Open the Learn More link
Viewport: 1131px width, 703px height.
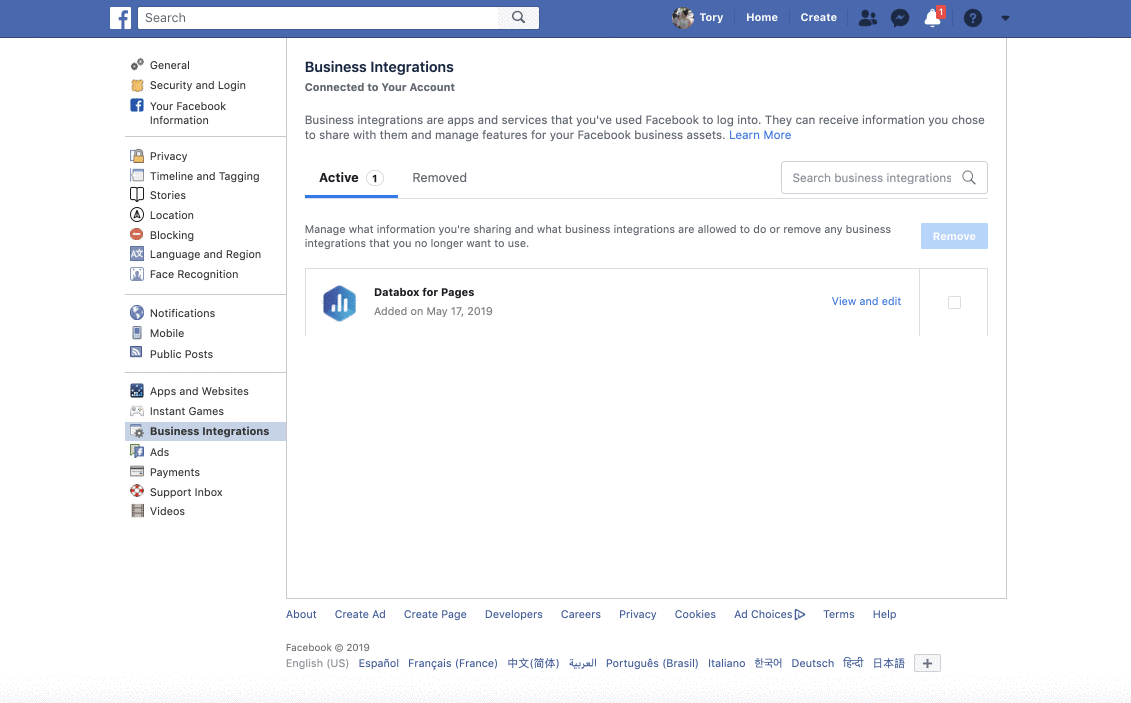(760, 135)
